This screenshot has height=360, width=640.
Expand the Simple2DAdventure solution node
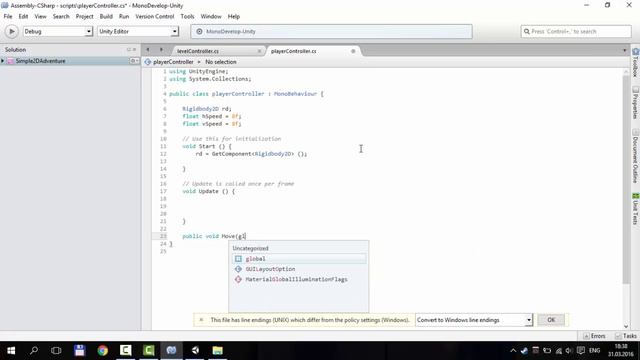[x=3, y=61]
